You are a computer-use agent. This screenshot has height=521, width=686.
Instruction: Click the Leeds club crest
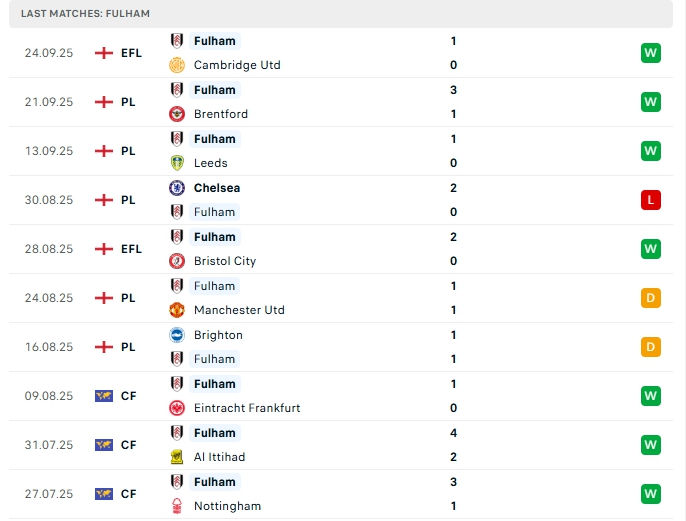[177, 163]
